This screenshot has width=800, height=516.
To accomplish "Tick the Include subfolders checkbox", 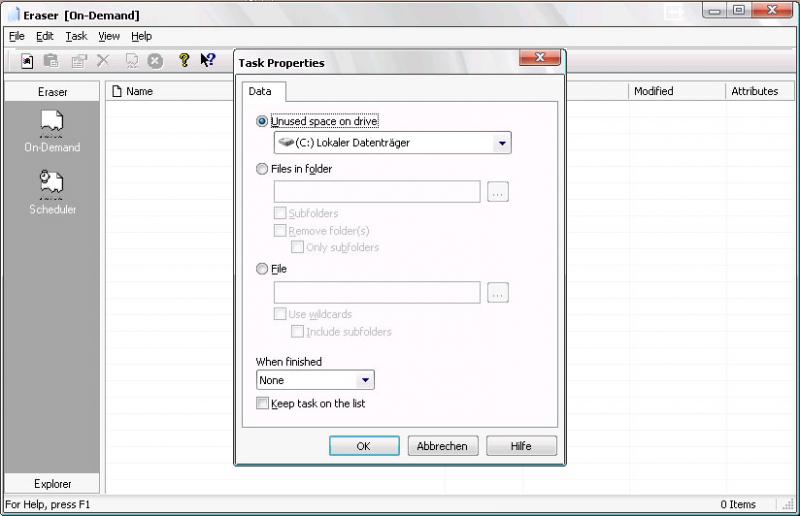I will pos(297,332).
